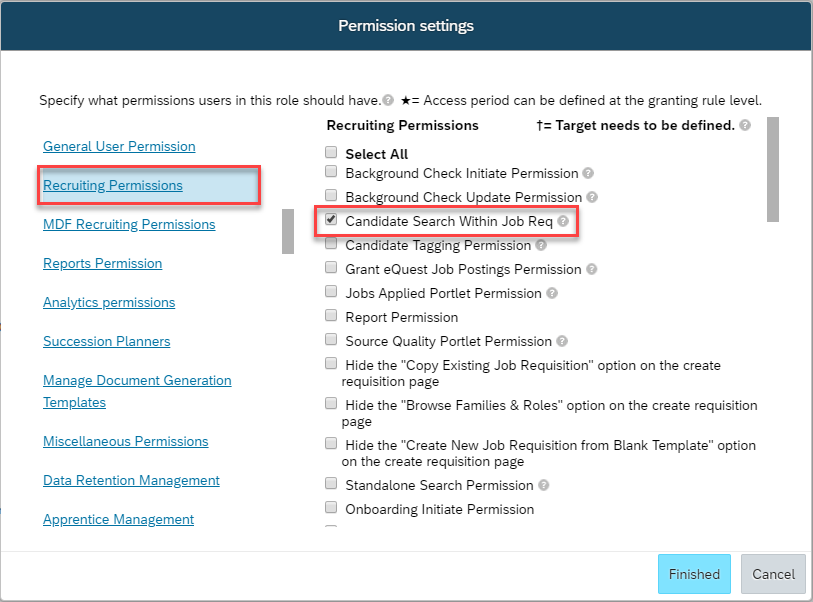
Task: Click help icon beside Candidate Tagging Permission
Action: click(541, 245)
